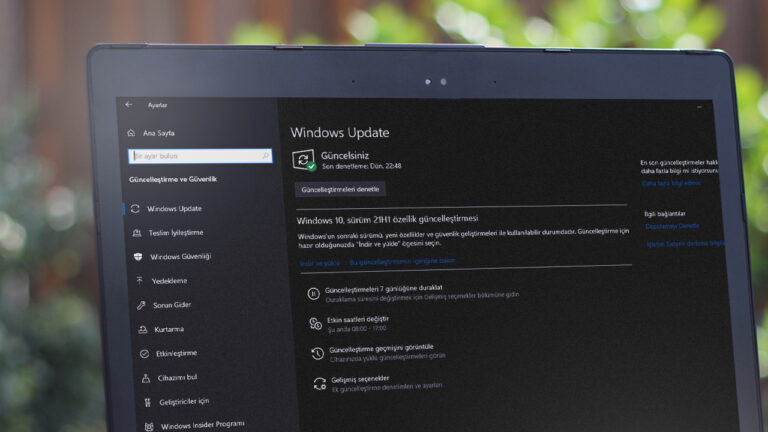768x432 pixels.
Task: Click the Sorun Gider wrench icon
Action: point(141,305)
